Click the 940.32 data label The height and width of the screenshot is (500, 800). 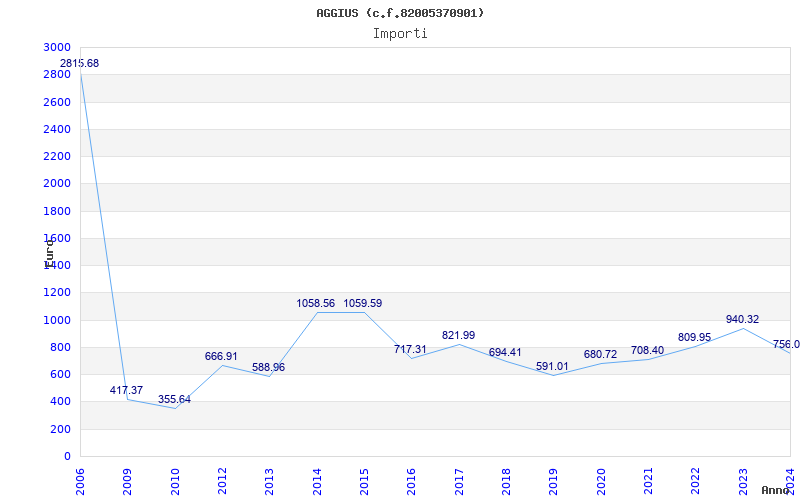tap(742, 320)
